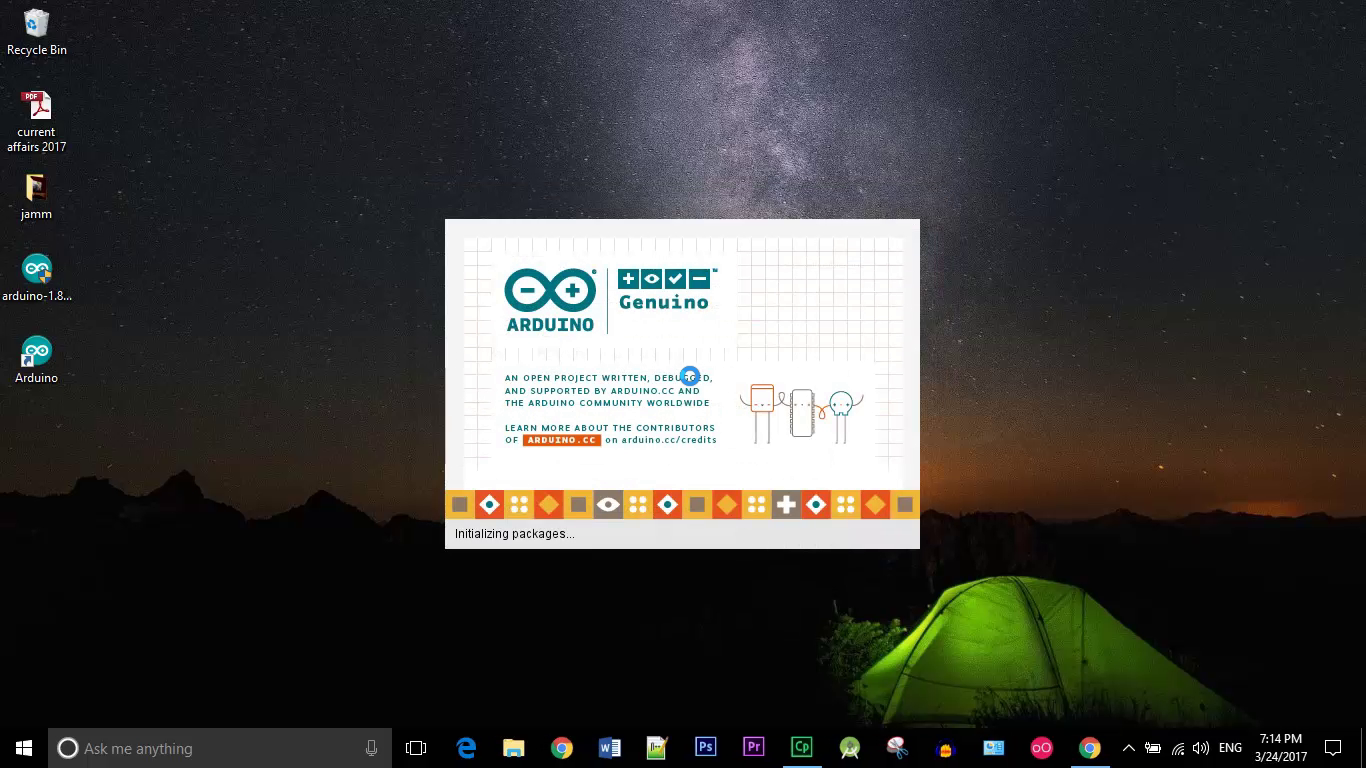Screen dimensions: 1366x768
Task: Open File Explorer from the taskbar
Action: [514, 748]
